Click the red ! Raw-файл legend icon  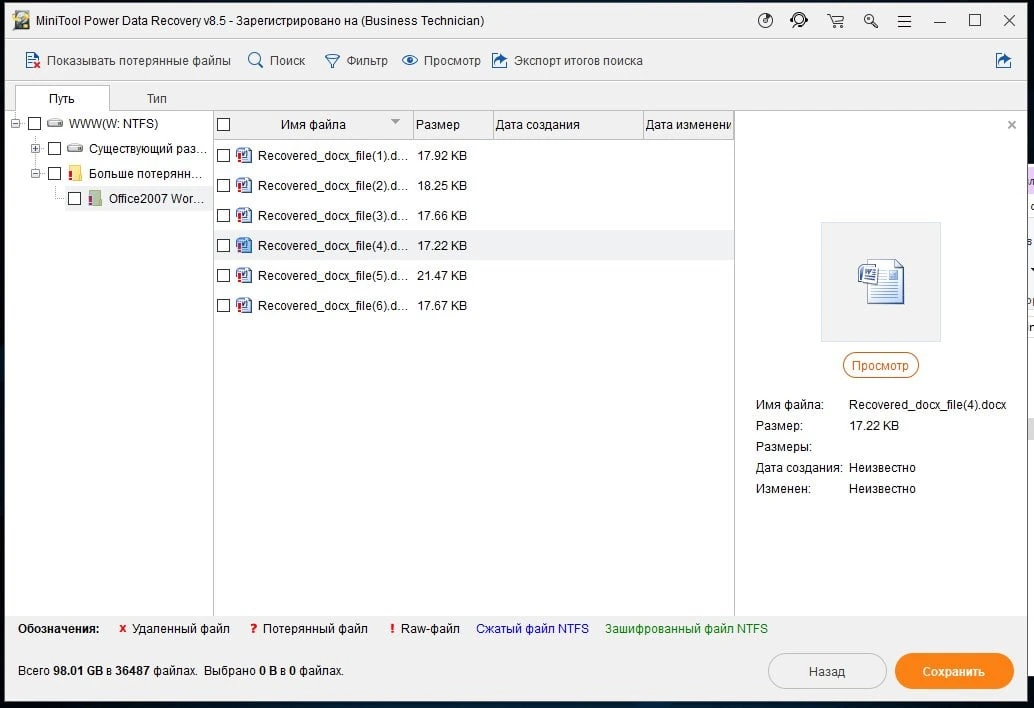click(392, 629)
